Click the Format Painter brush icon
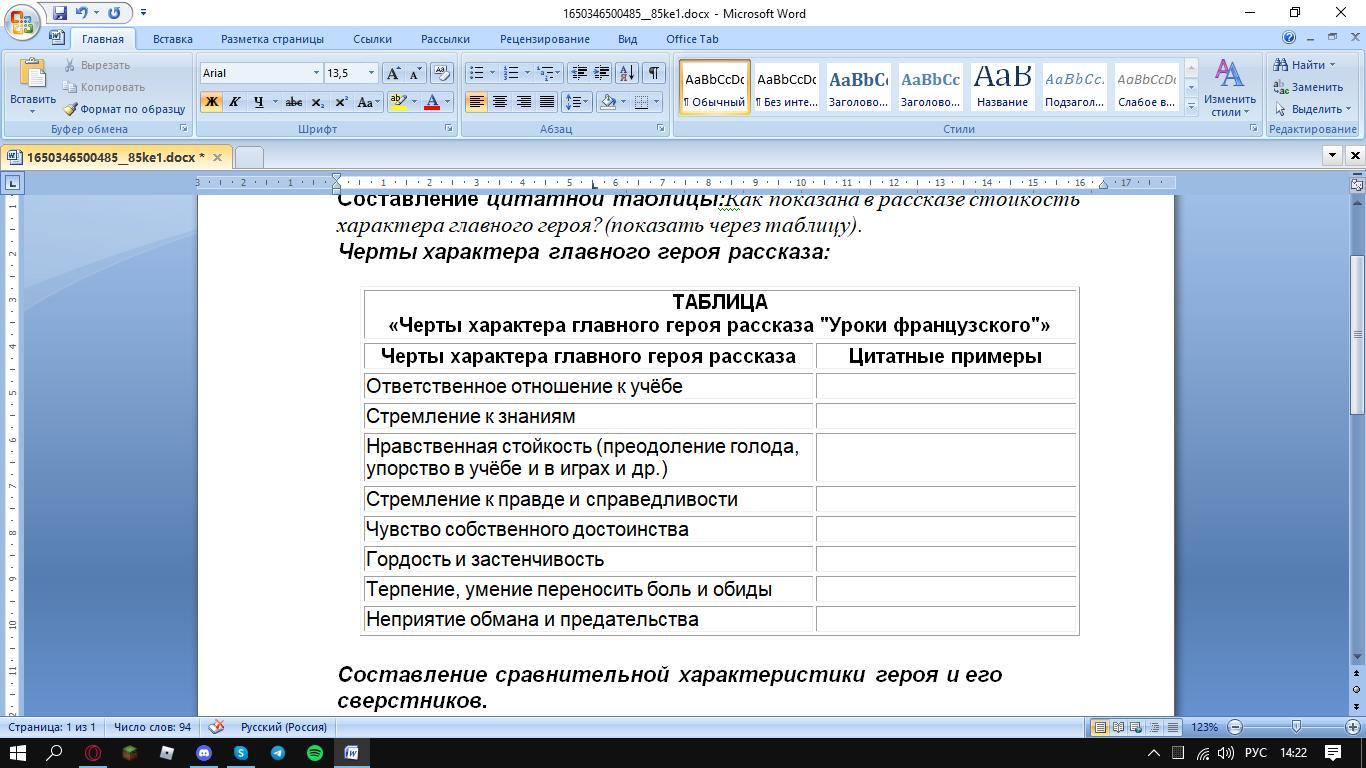 [x=70, y=109]
